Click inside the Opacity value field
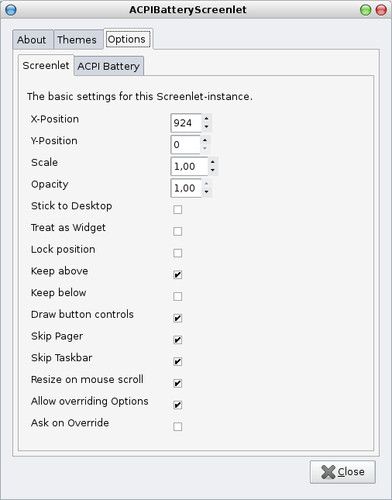392x500 pixels. coord(186,188)
